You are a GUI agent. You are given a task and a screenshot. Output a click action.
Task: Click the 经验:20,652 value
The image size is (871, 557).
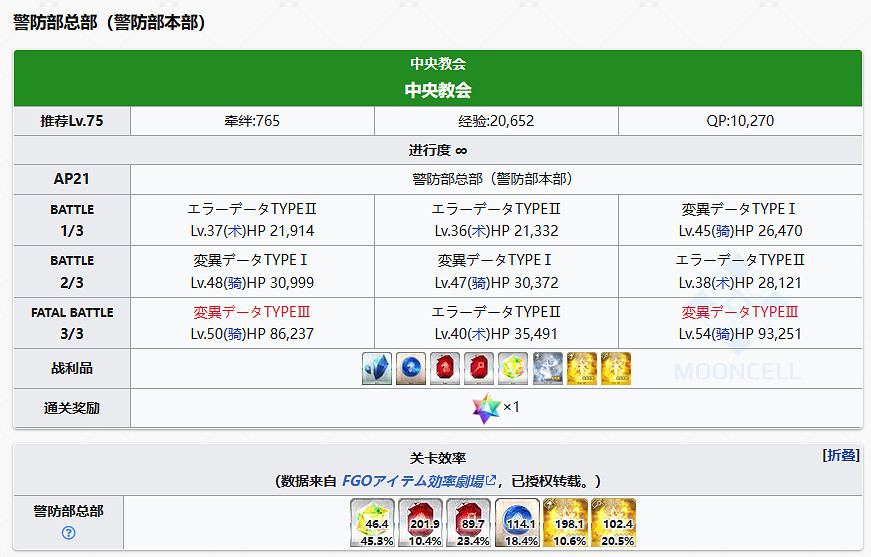coord(496,121)
